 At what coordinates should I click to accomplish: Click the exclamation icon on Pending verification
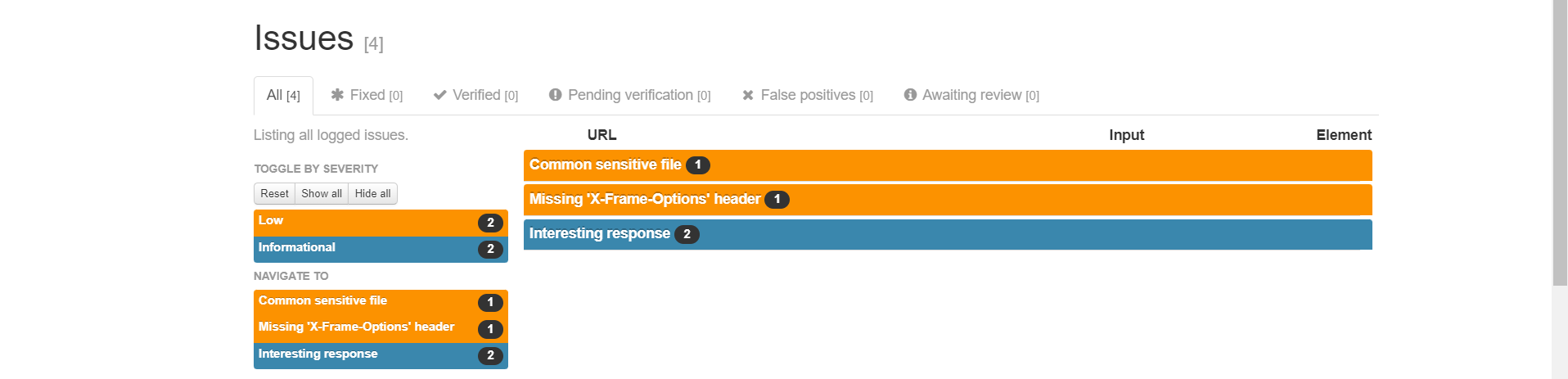[x=556, y=95]
